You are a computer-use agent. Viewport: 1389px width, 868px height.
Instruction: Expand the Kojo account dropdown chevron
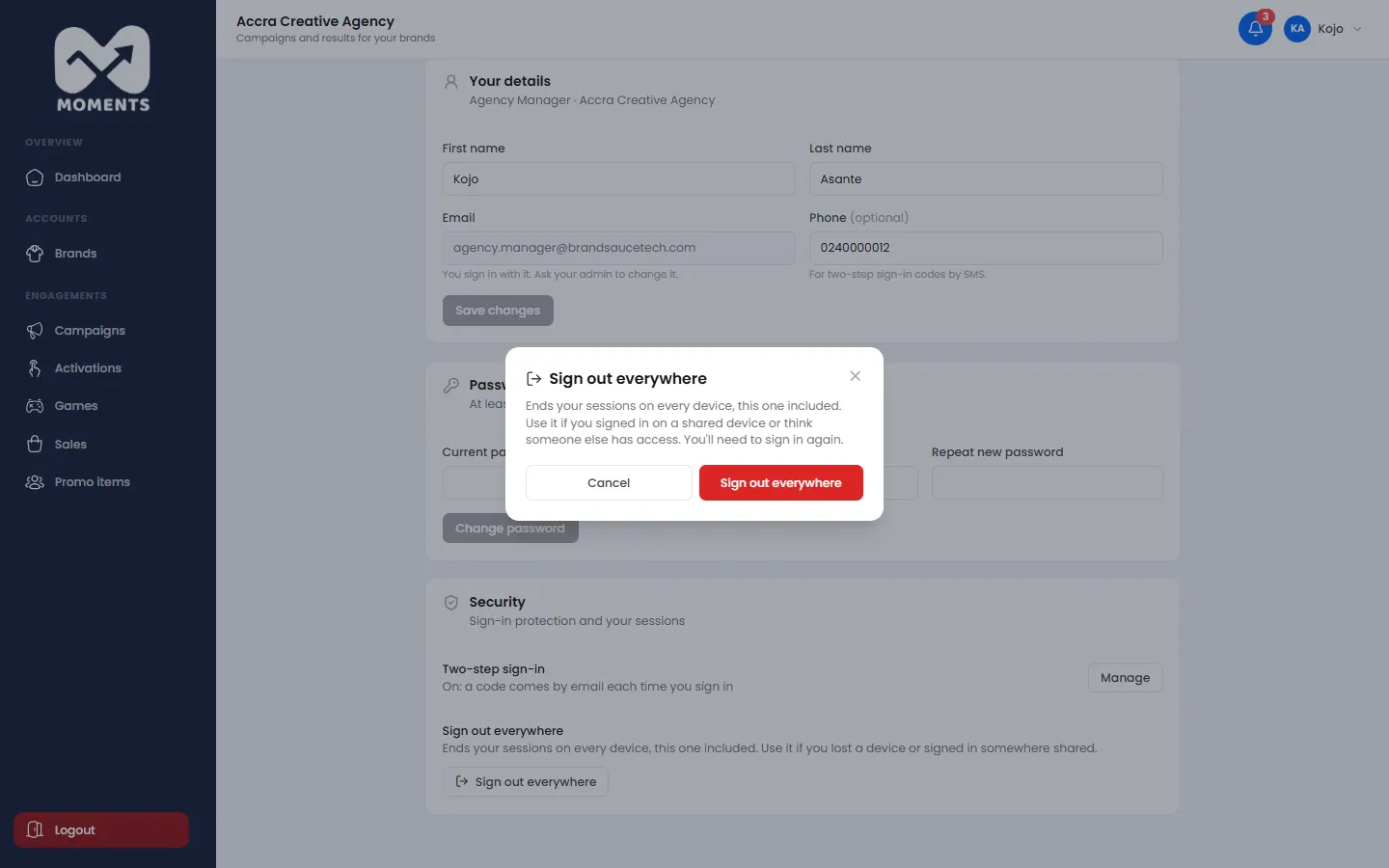[x=1357, y=29]
